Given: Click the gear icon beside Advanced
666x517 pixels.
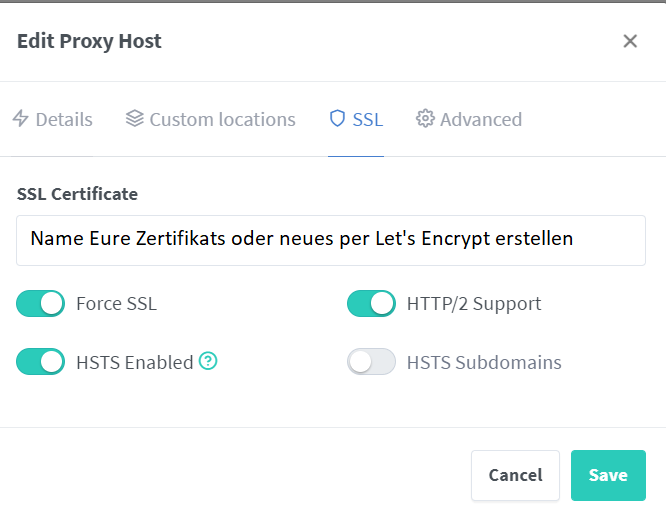Looking at the screenshot, I should point(425,119).
